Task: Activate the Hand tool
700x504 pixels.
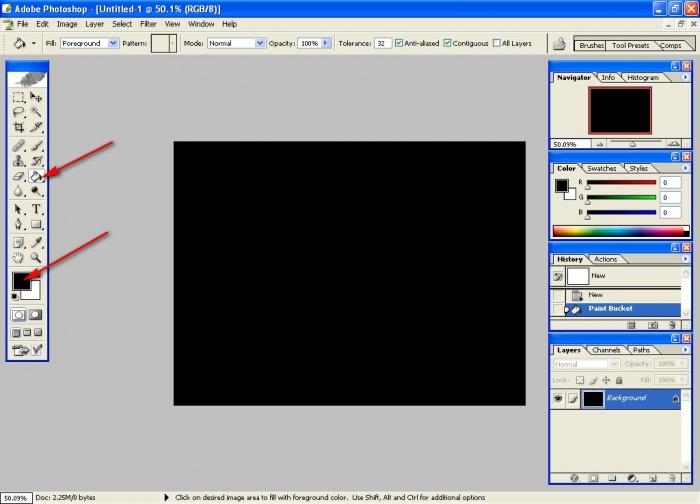Action: pos(19,257)
